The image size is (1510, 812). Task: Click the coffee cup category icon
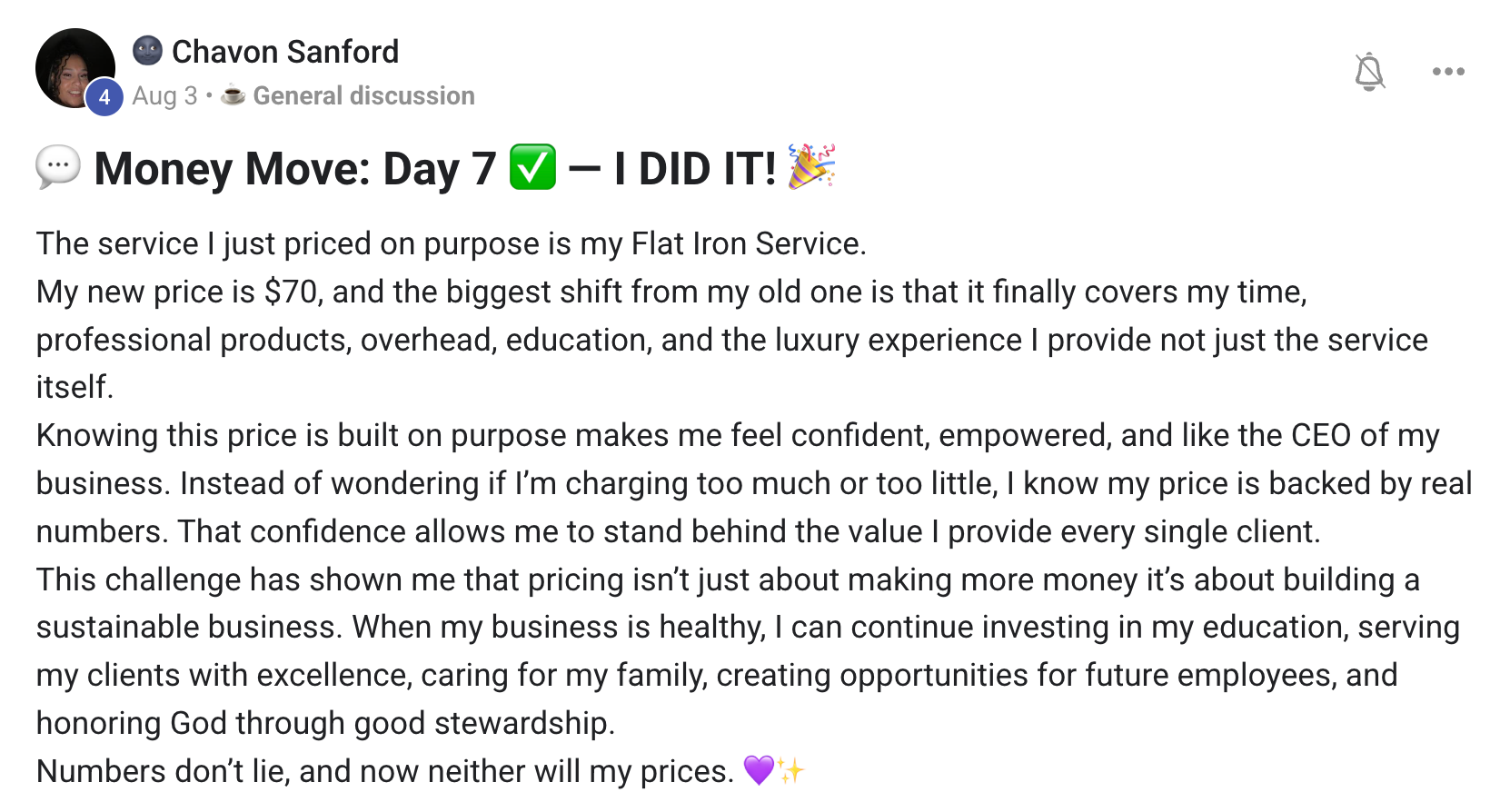233,94
